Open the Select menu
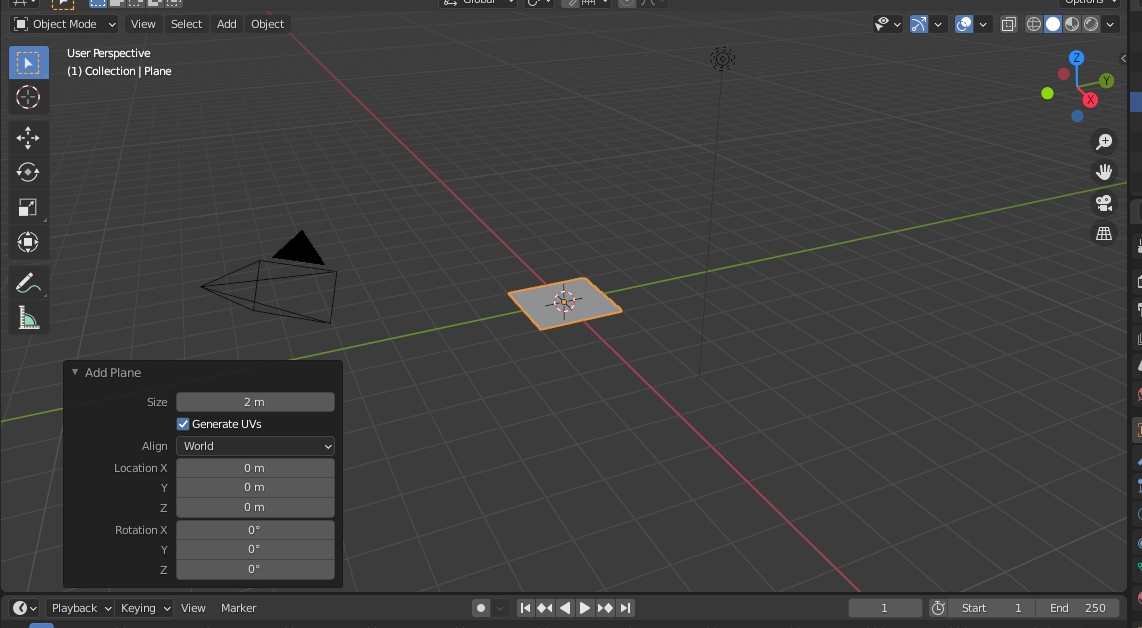This screenshot has width=1142, height=628. [x=186, y=24]
